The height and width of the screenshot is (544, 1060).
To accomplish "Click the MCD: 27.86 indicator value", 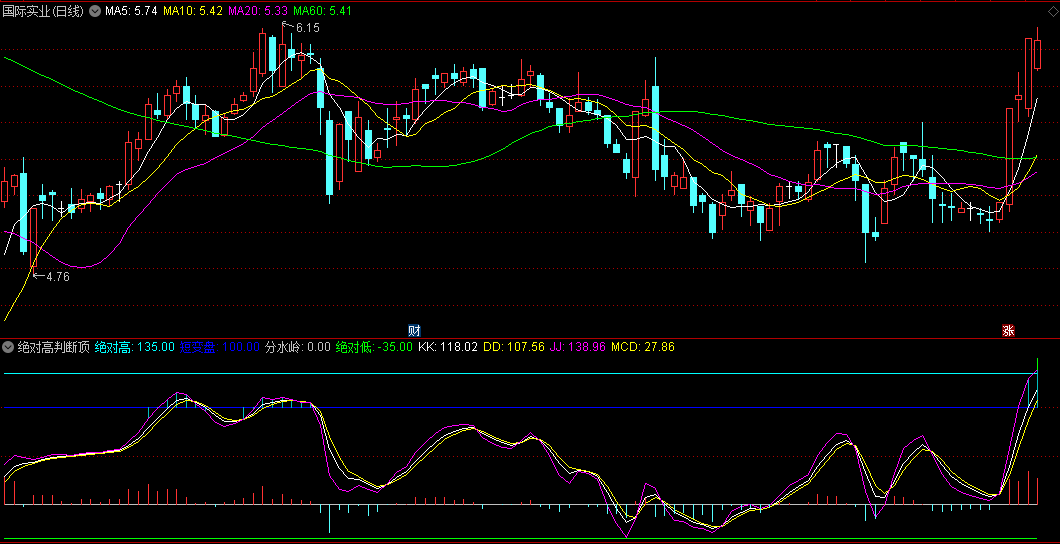I will tap(643, 347).
